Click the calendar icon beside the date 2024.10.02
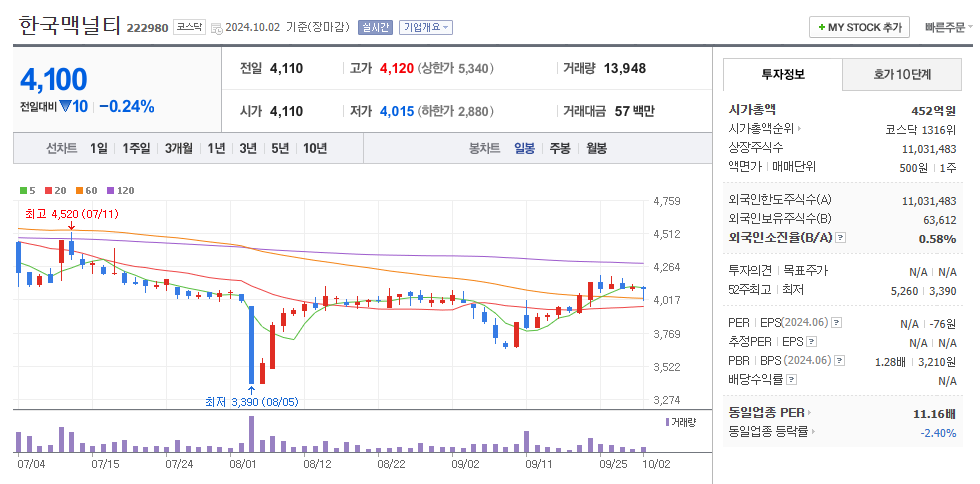The image size is (980, 484). pos(217,28)
